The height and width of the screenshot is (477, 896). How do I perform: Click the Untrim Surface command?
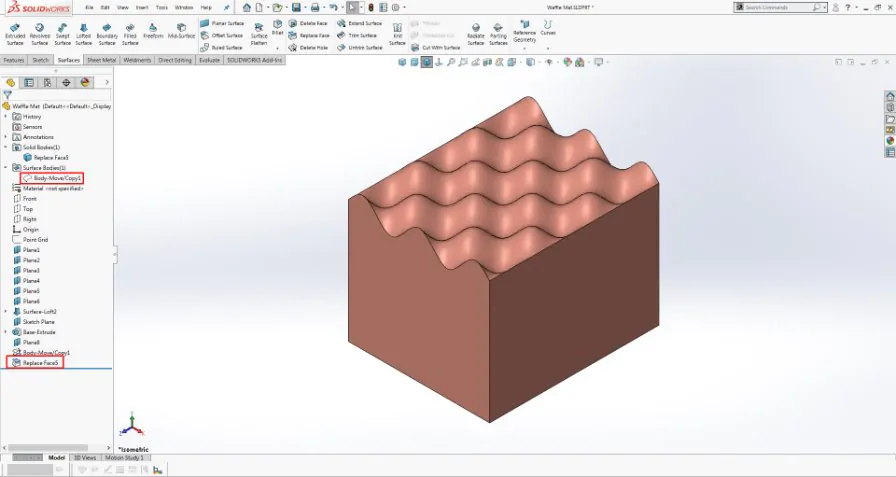[359, 47]
